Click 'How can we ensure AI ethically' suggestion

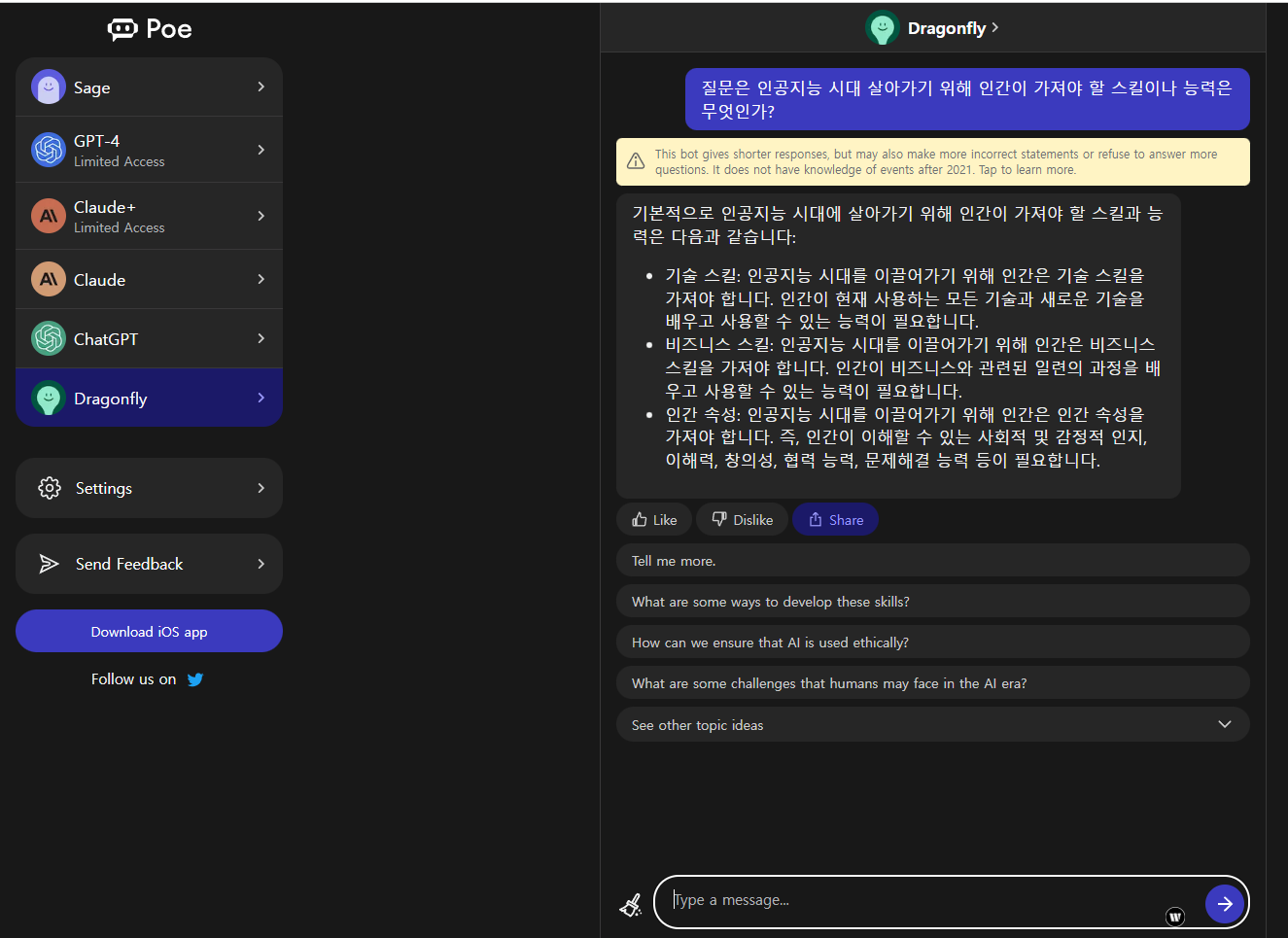tap(933, 643)
